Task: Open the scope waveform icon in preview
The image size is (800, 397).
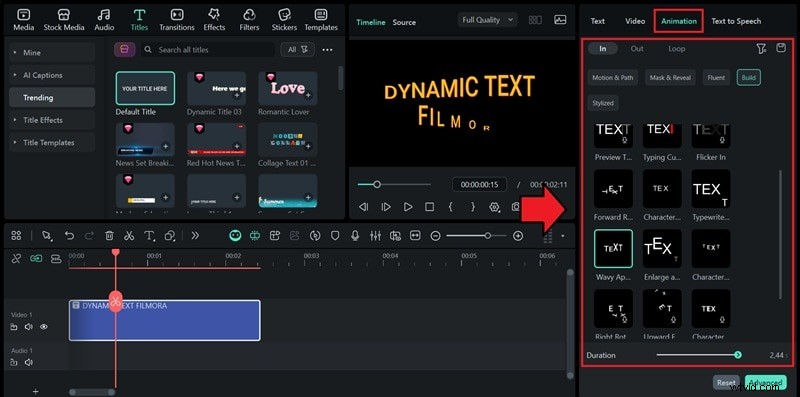Action: (x=560, y=20)
